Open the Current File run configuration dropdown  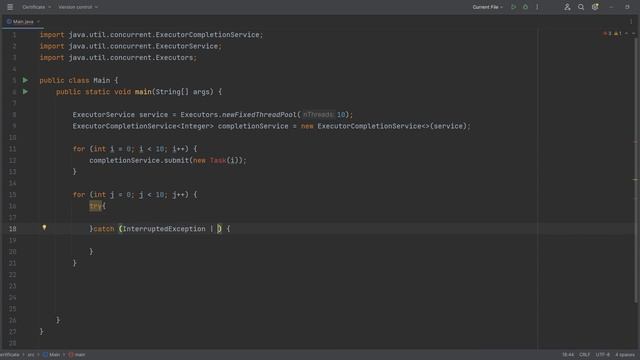click(487, 7)
